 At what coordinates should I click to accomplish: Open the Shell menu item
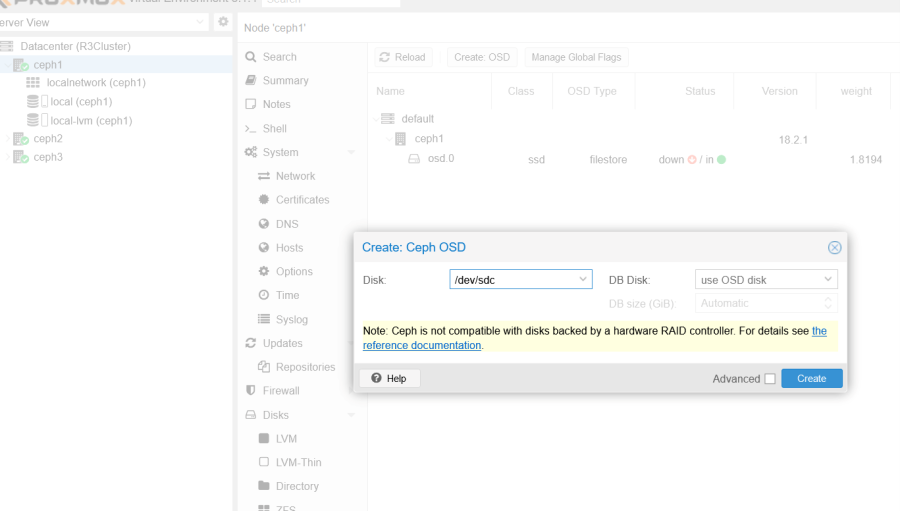coord(274,128)
